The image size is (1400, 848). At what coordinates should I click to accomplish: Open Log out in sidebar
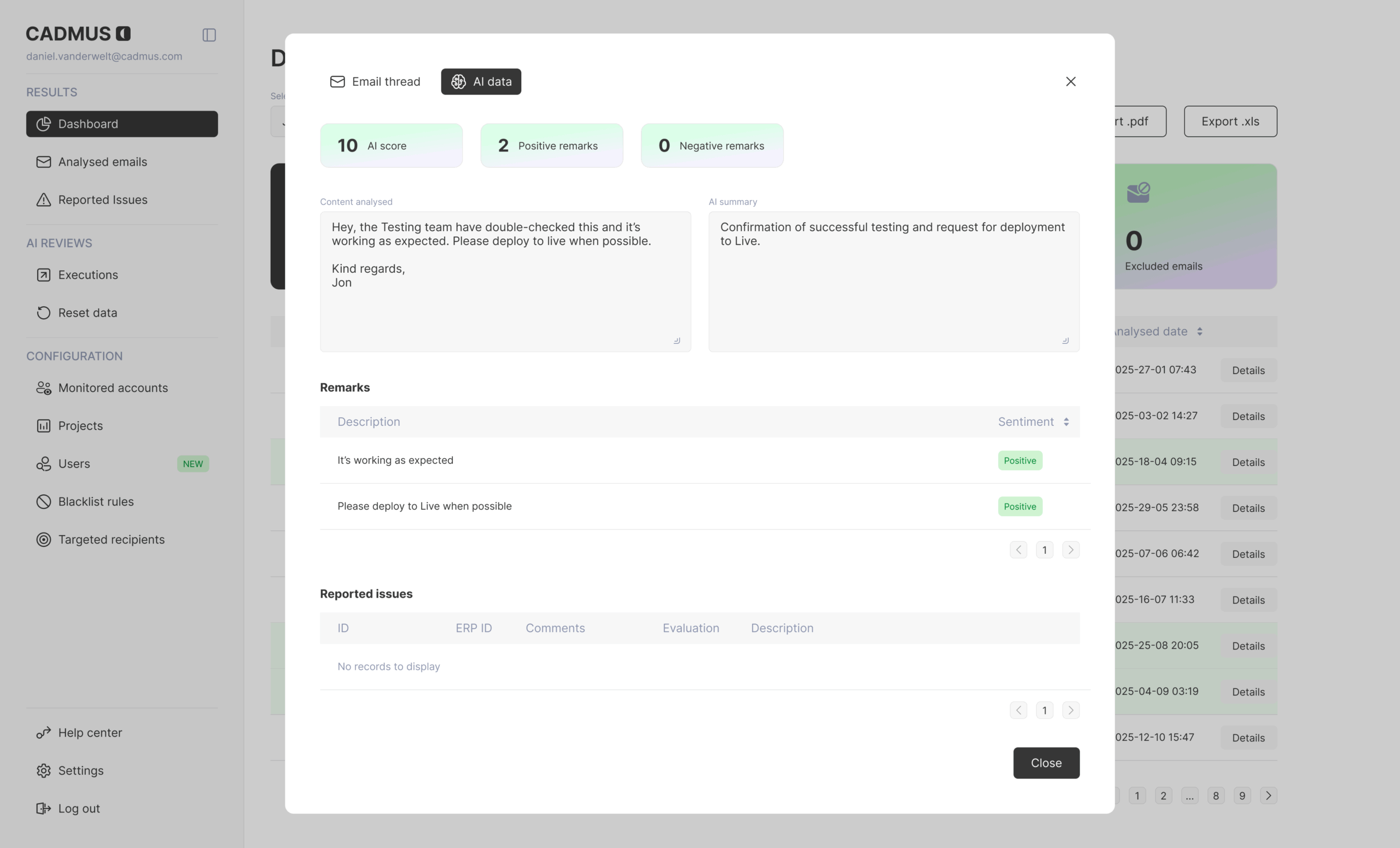(x=78, y=808)
